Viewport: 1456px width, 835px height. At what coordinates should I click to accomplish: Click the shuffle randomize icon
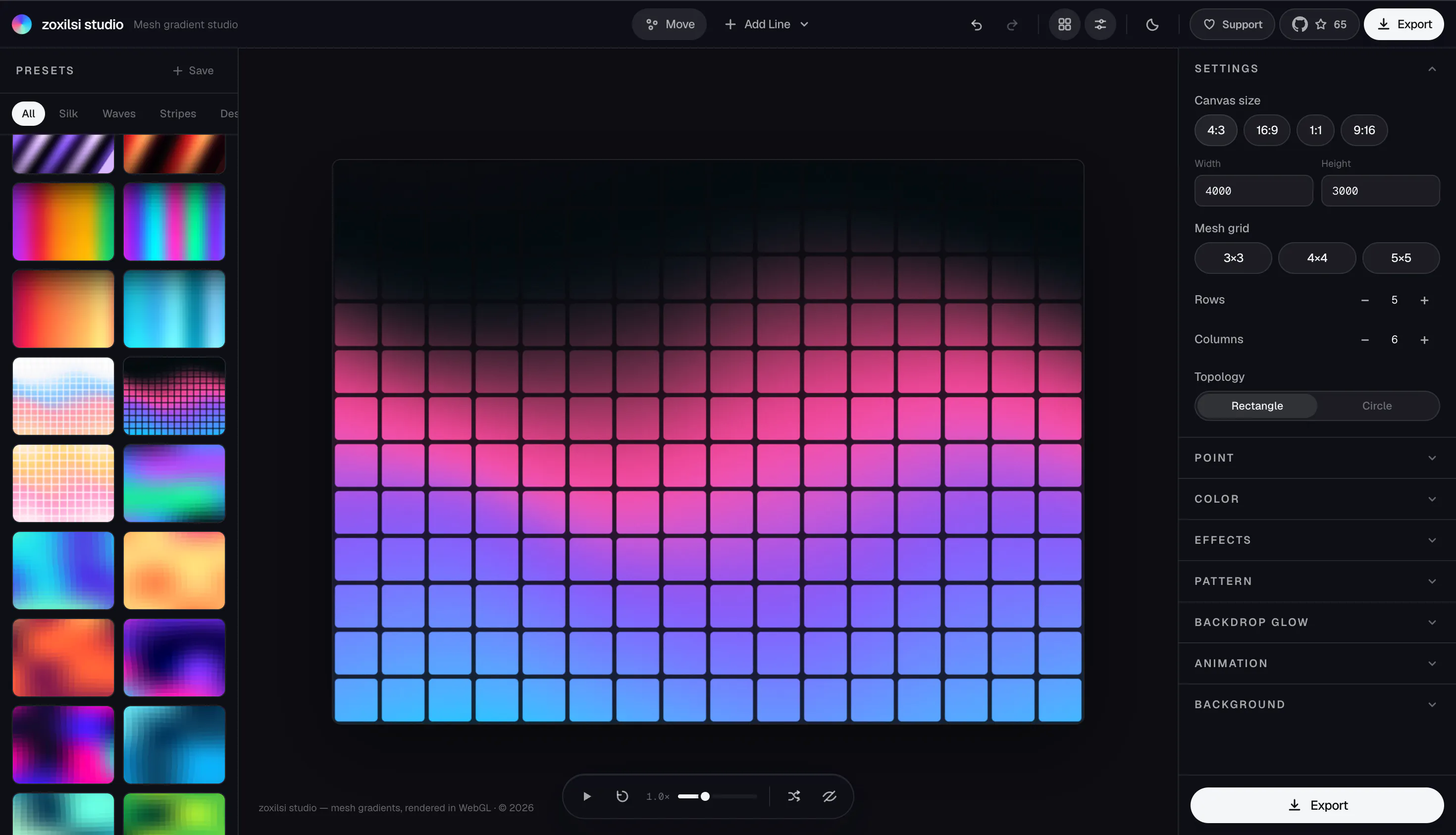tap(794, 796)
